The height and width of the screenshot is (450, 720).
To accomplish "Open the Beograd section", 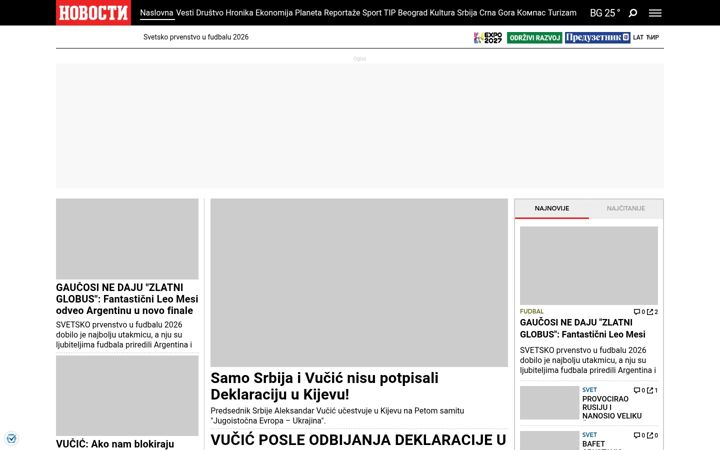I will 412,13.
